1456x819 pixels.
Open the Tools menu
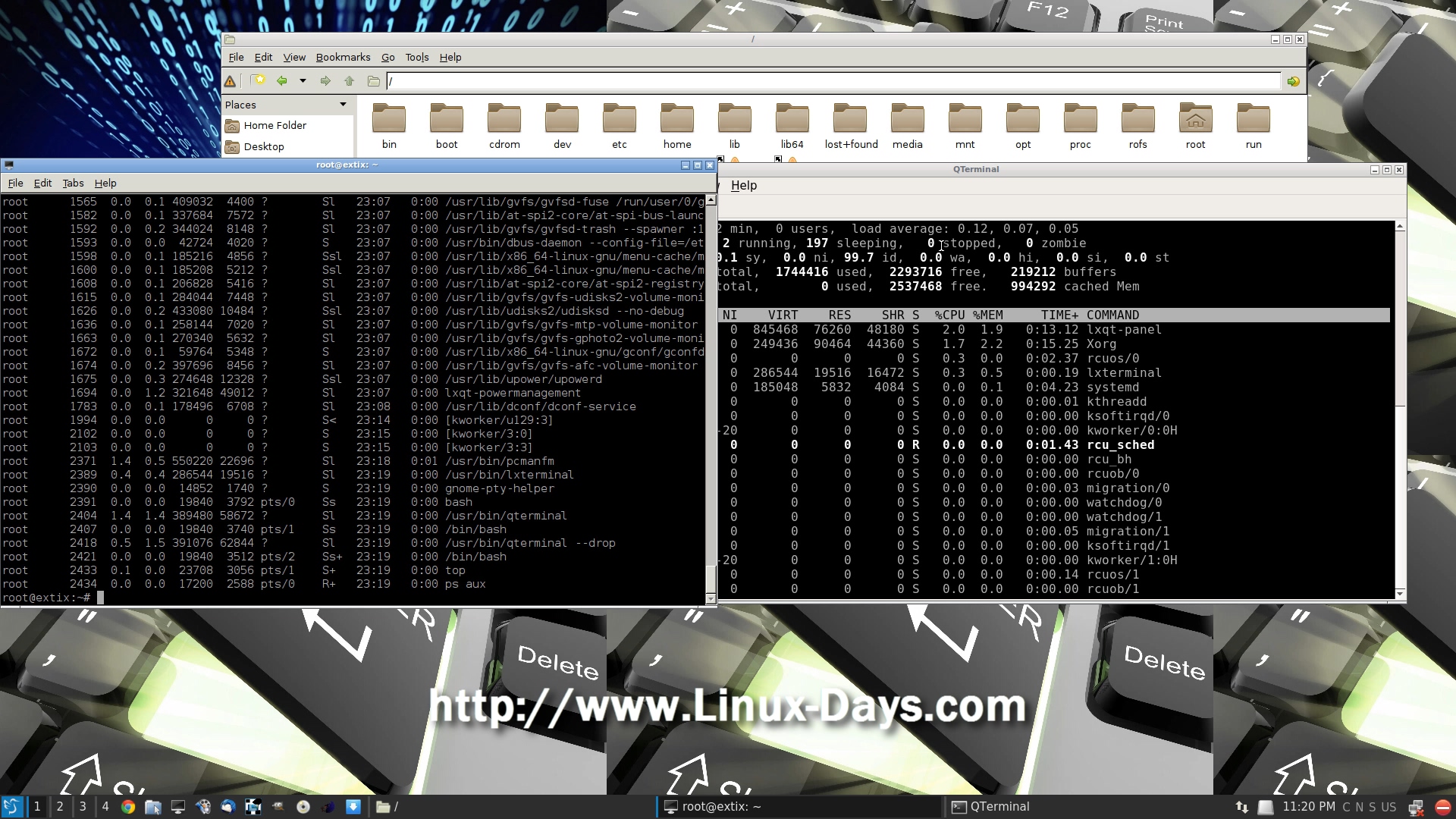click(x=417, y=57)
